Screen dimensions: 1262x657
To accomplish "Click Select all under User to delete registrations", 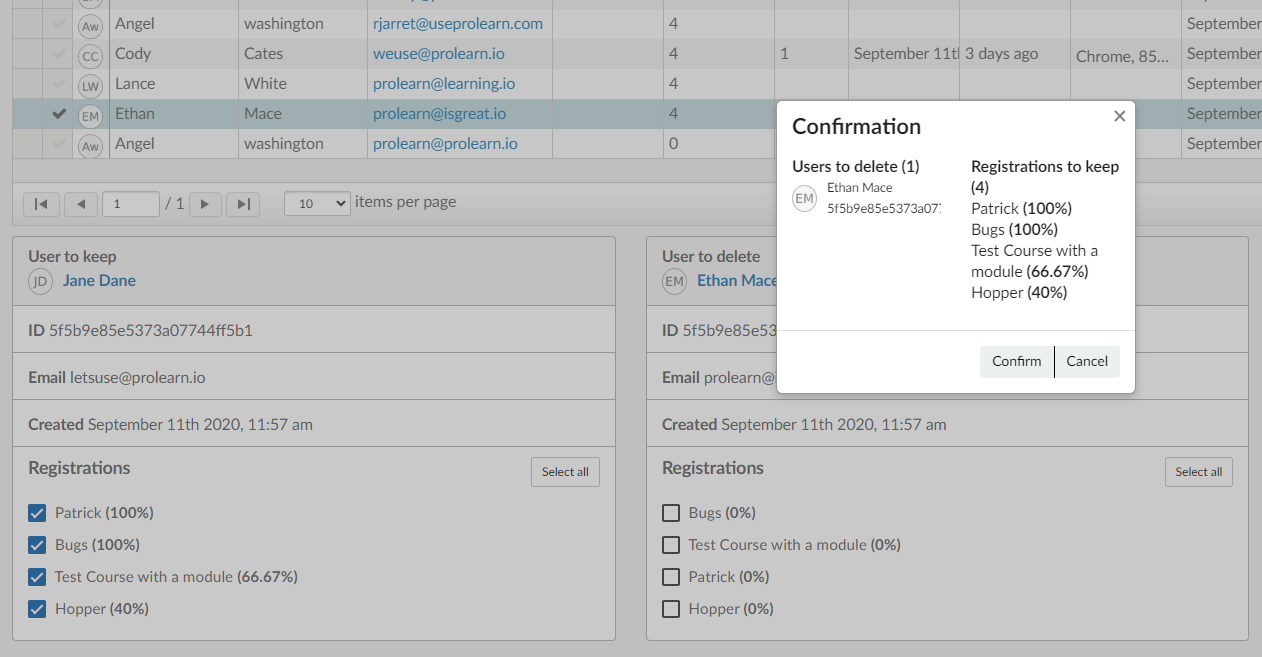I will tap(1198, 471).
